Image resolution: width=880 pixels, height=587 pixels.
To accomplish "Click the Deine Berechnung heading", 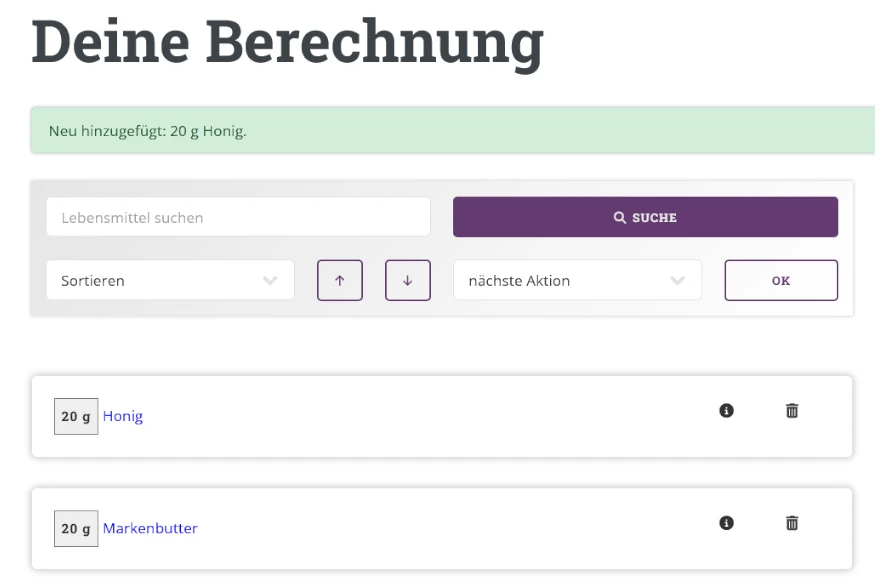I will pyautogui.click(x=288, y=40).
